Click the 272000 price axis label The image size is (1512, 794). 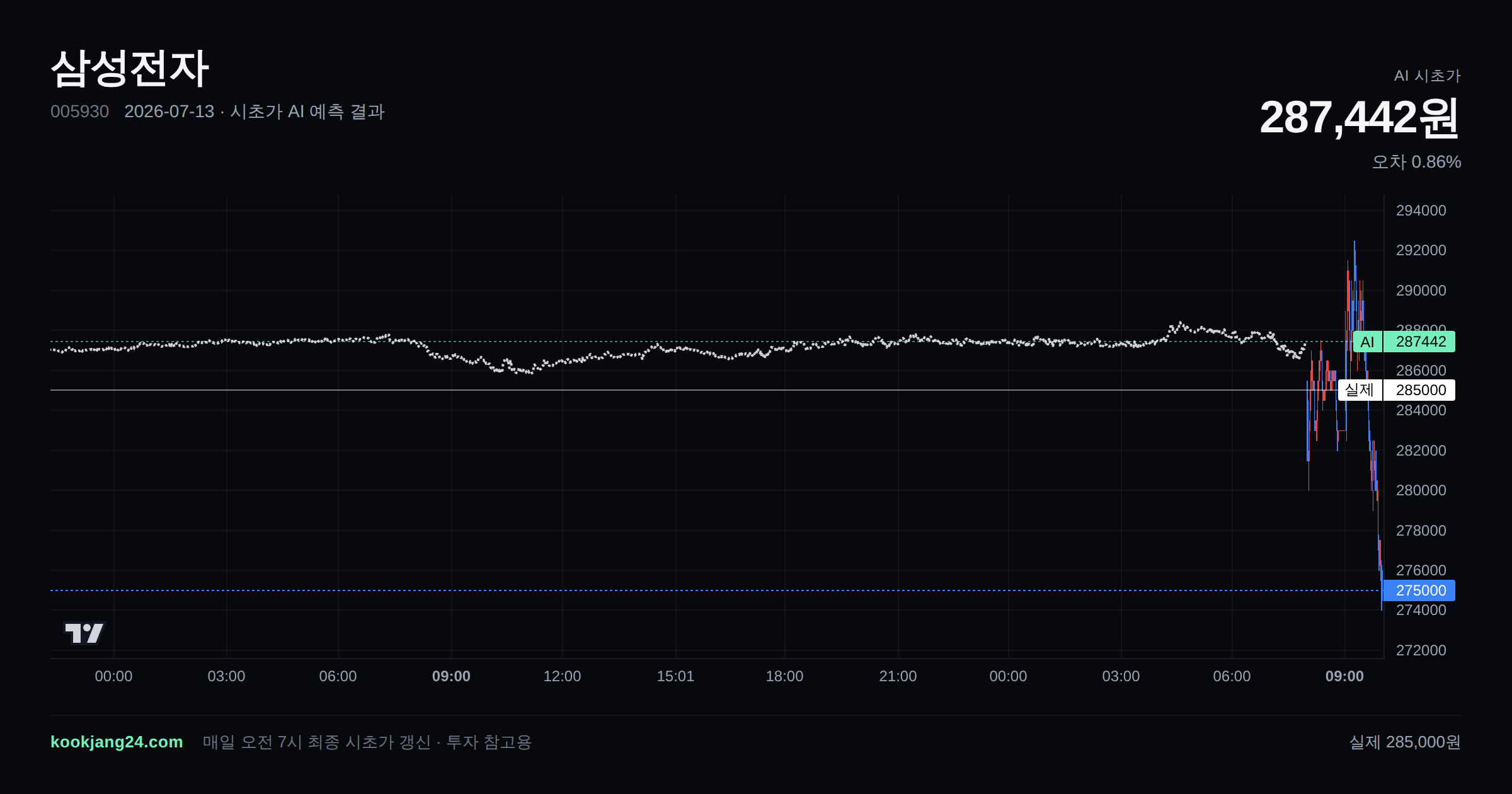click(1421, 650)
